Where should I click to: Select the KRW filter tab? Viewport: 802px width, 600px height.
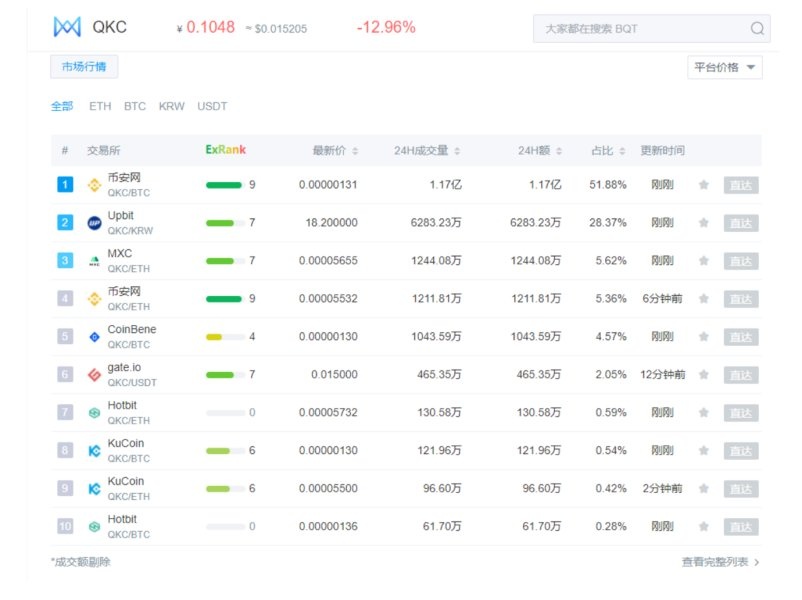click(x=171, y=106)
